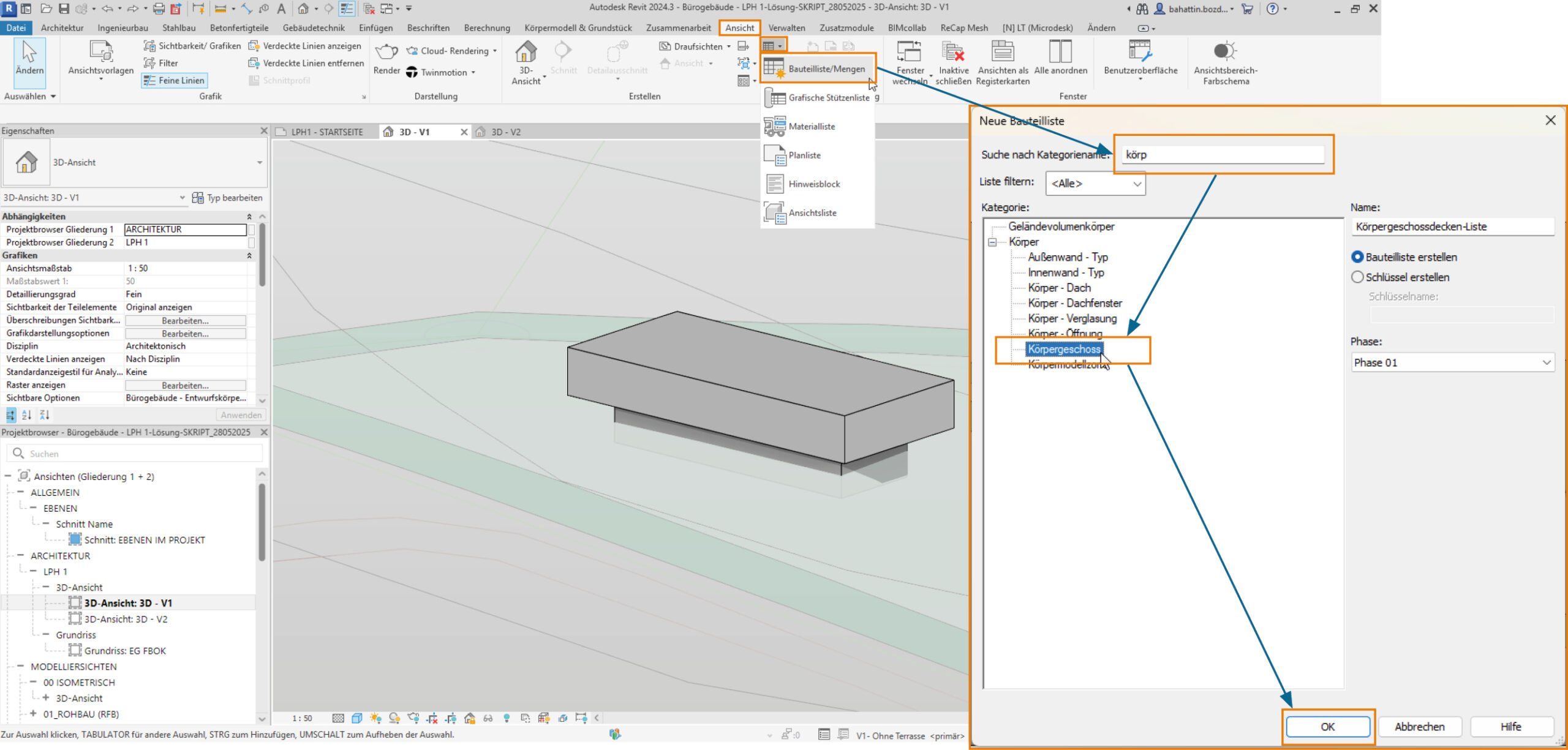Click the measure ruler icon in quick access toolbar
Image resolution: width=1568 pixels, height=750 pixels.
[x=221, y=9]
